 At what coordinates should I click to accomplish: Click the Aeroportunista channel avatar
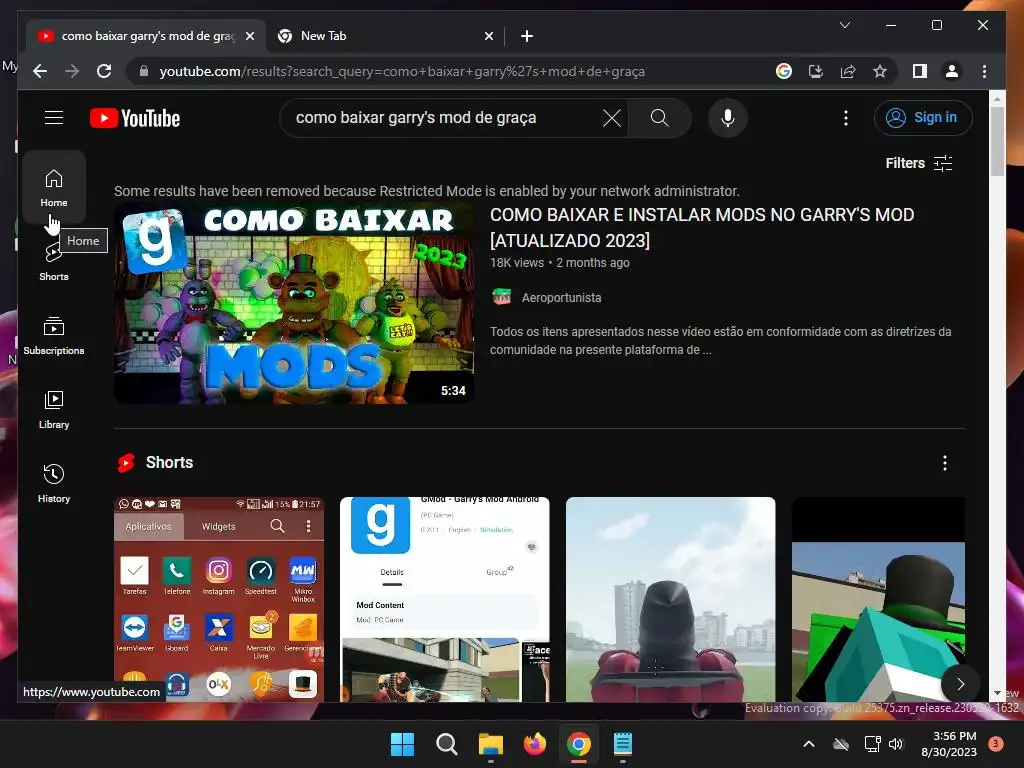pyautogui.click(x=502, y=297)
